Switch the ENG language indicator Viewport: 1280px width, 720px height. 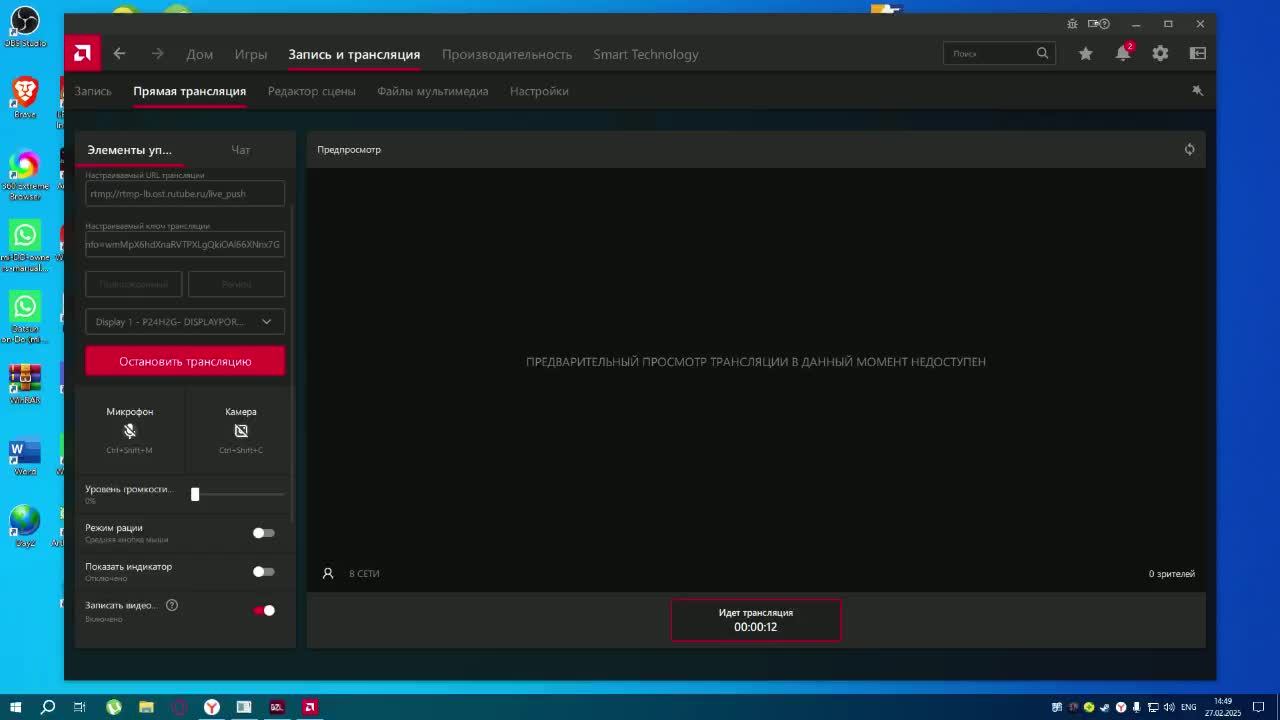tap(1188, 707)
